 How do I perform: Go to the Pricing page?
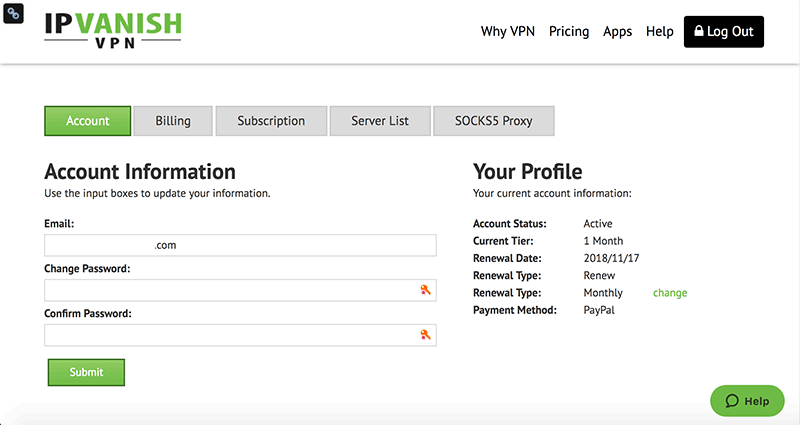569,32
